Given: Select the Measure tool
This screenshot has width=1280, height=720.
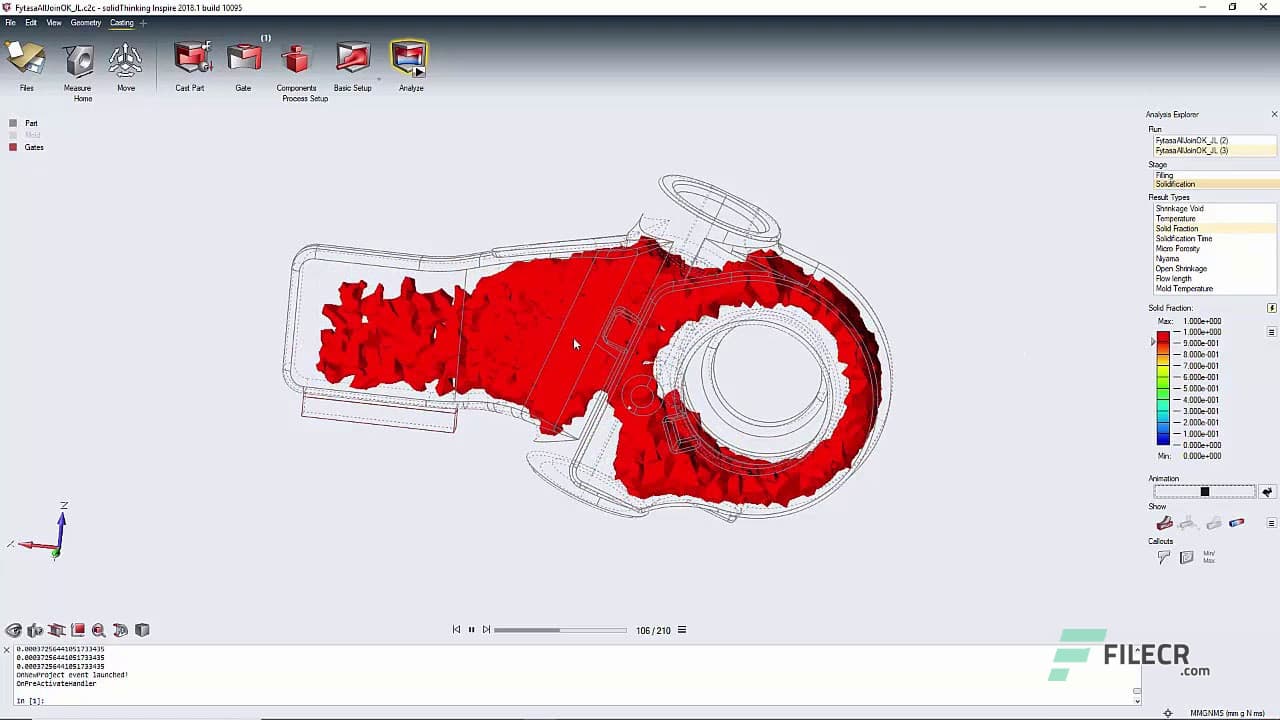Looking at the screenshot, I should tap(78, 61).
